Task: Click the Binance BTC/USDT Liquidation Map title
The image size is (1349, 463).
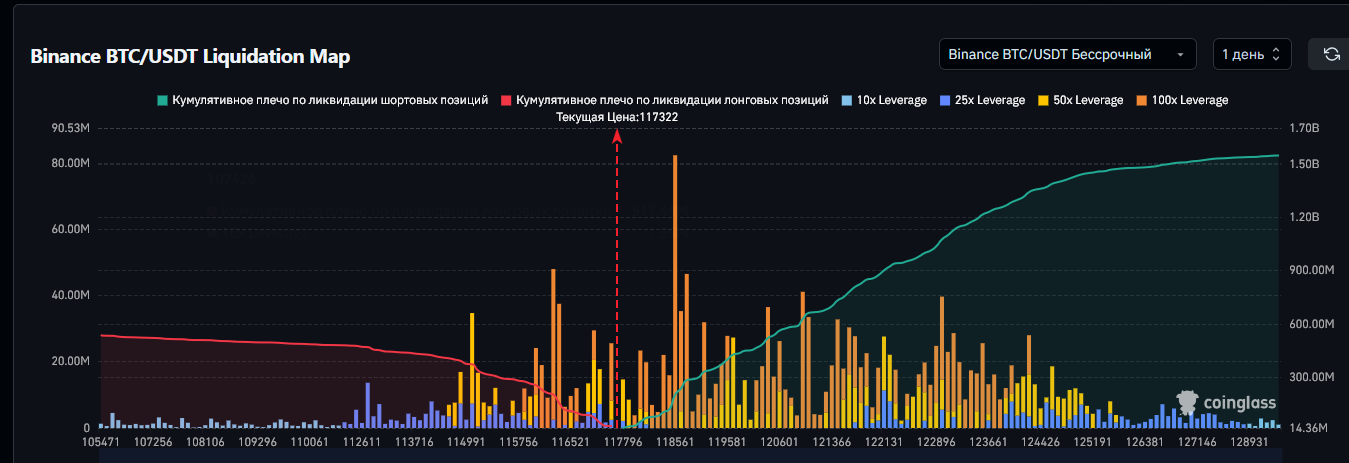Action: click(190, 56)
